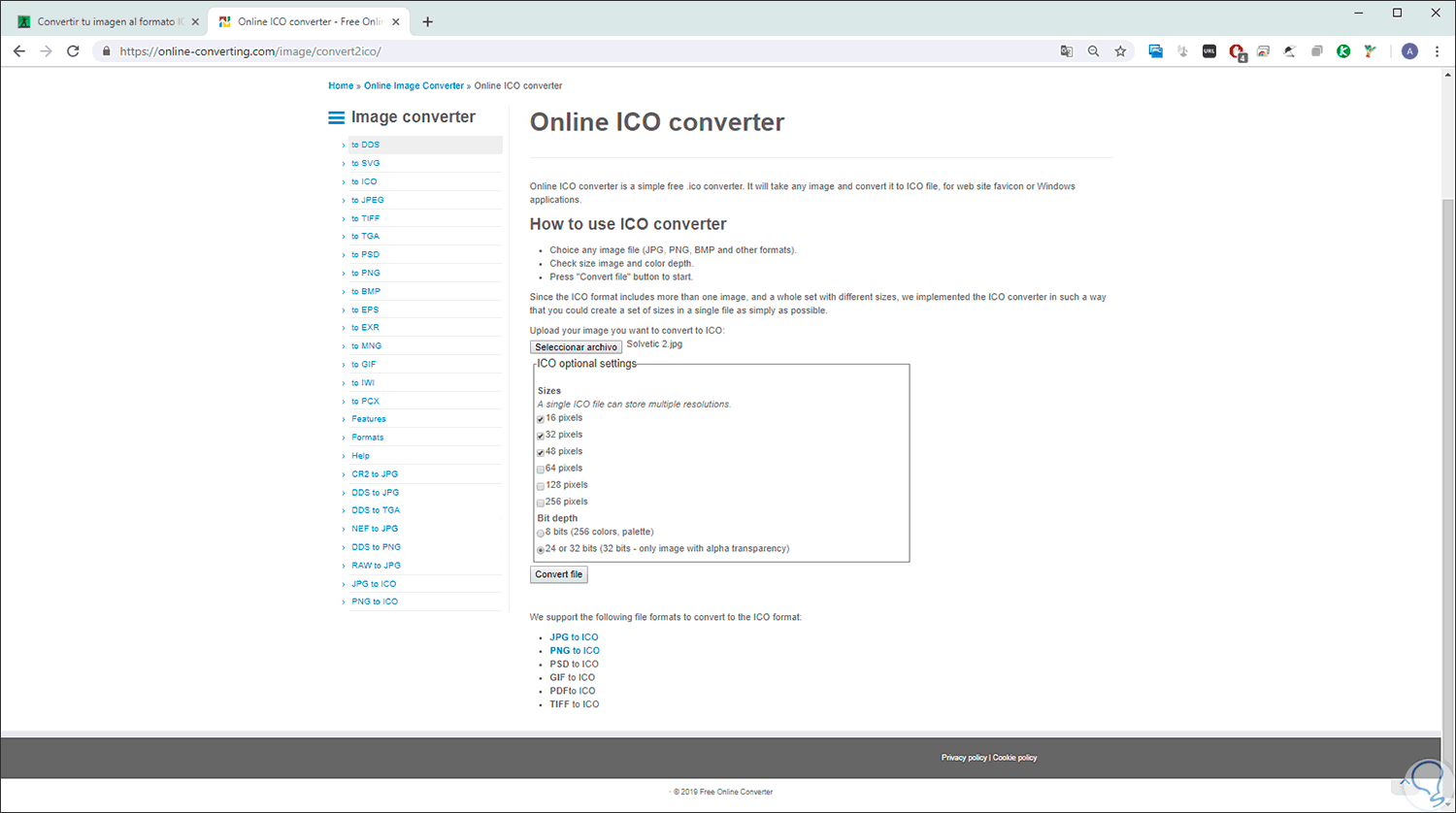Image resolution: width=1456 pixels, height=813 pixels.
Task: Close the Convertir tu imagen tab
Action: (195, 21)
